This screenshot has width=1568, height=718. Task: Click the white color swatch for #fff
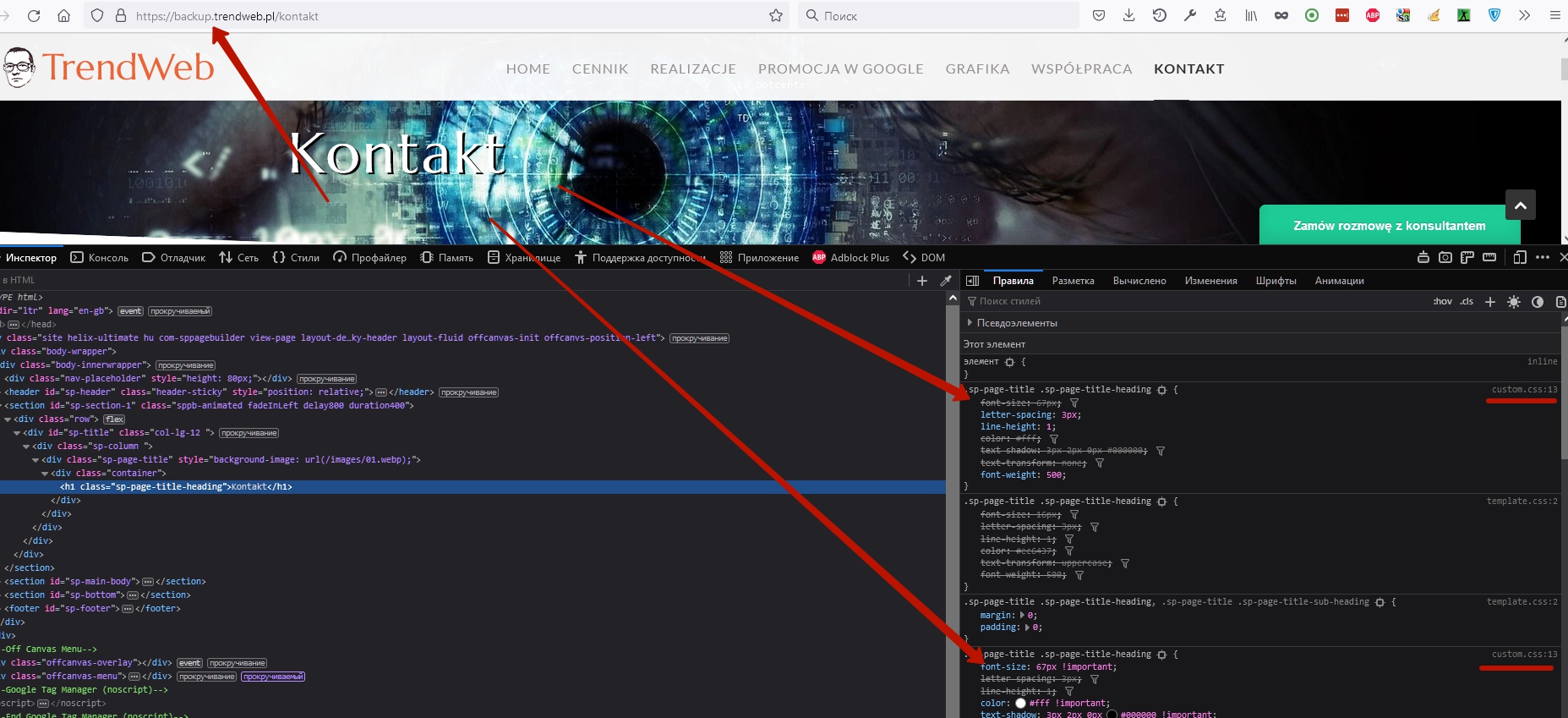(x=1020, y=704)
